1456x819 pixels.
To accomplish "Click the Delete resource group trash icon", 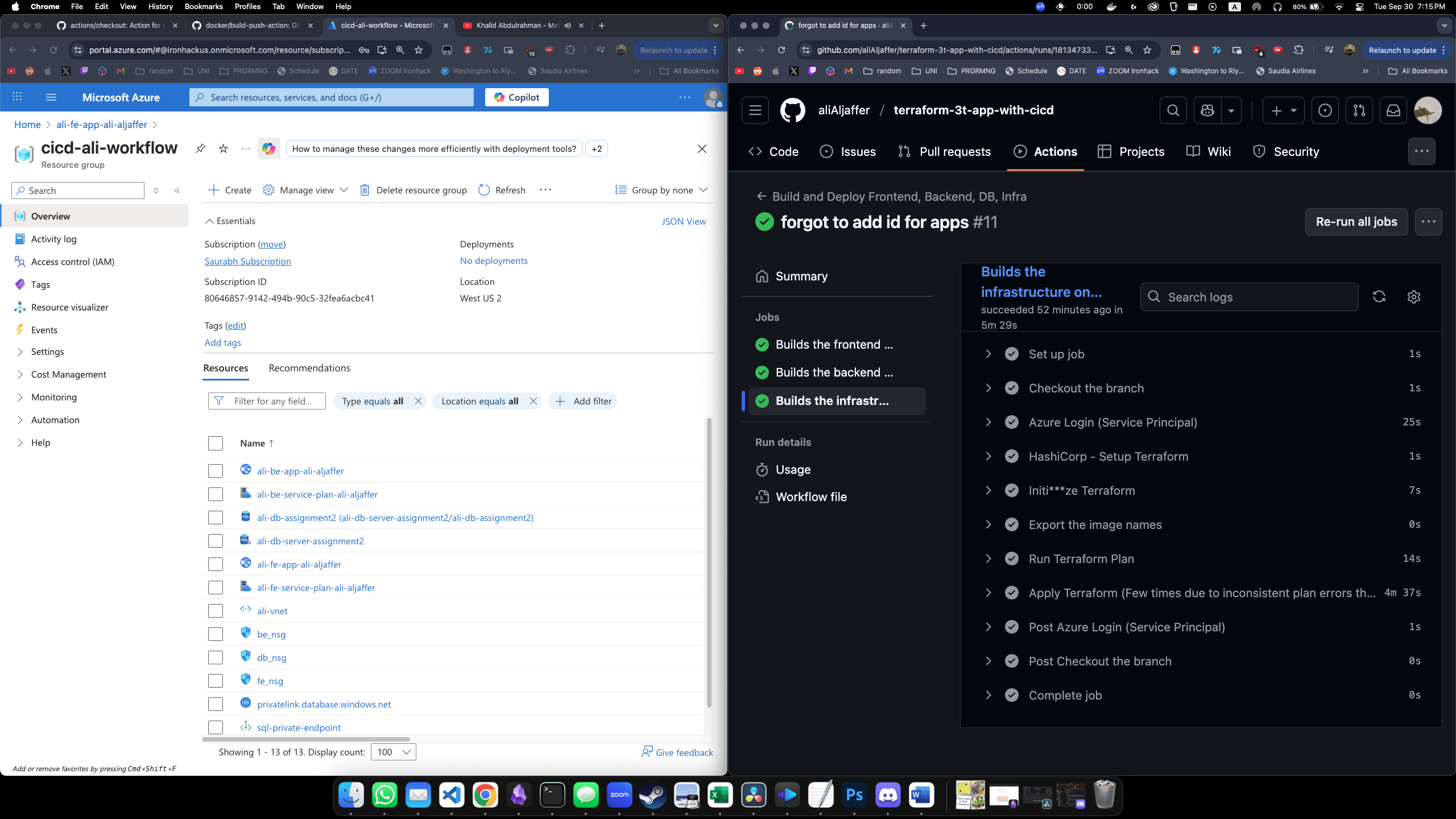I will pos(365,190).
